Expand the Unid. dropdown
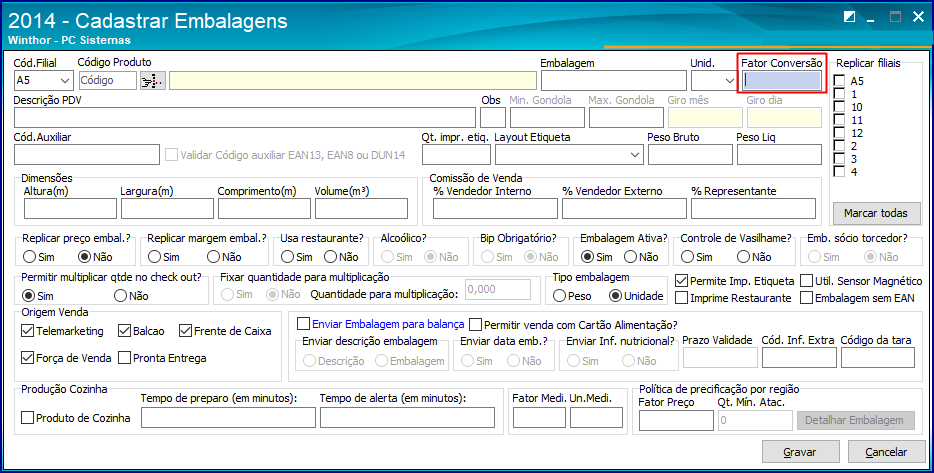Screen dimensions: 934x473 coord(730,80)
